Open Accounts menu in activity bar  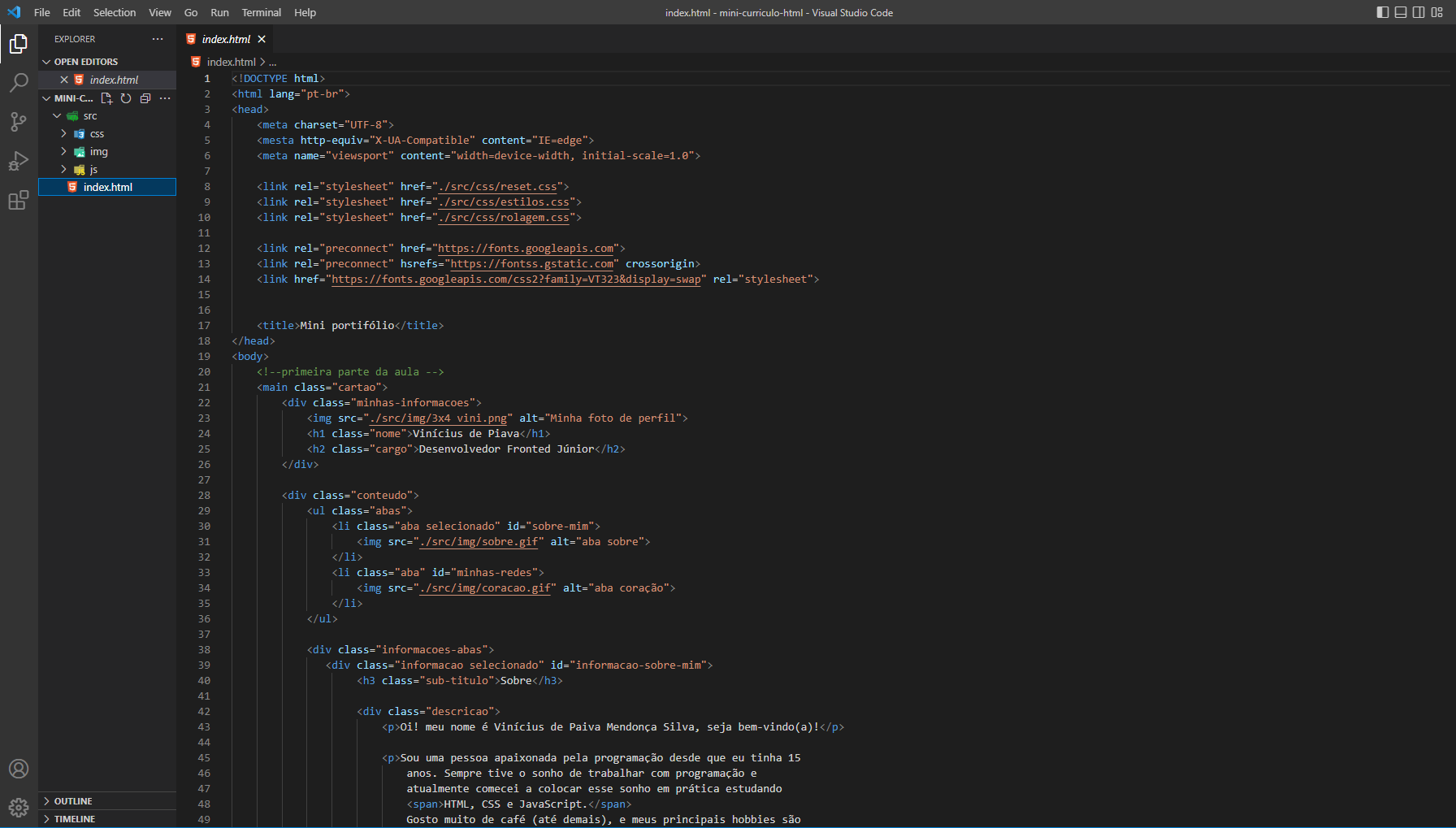[19, 769]
